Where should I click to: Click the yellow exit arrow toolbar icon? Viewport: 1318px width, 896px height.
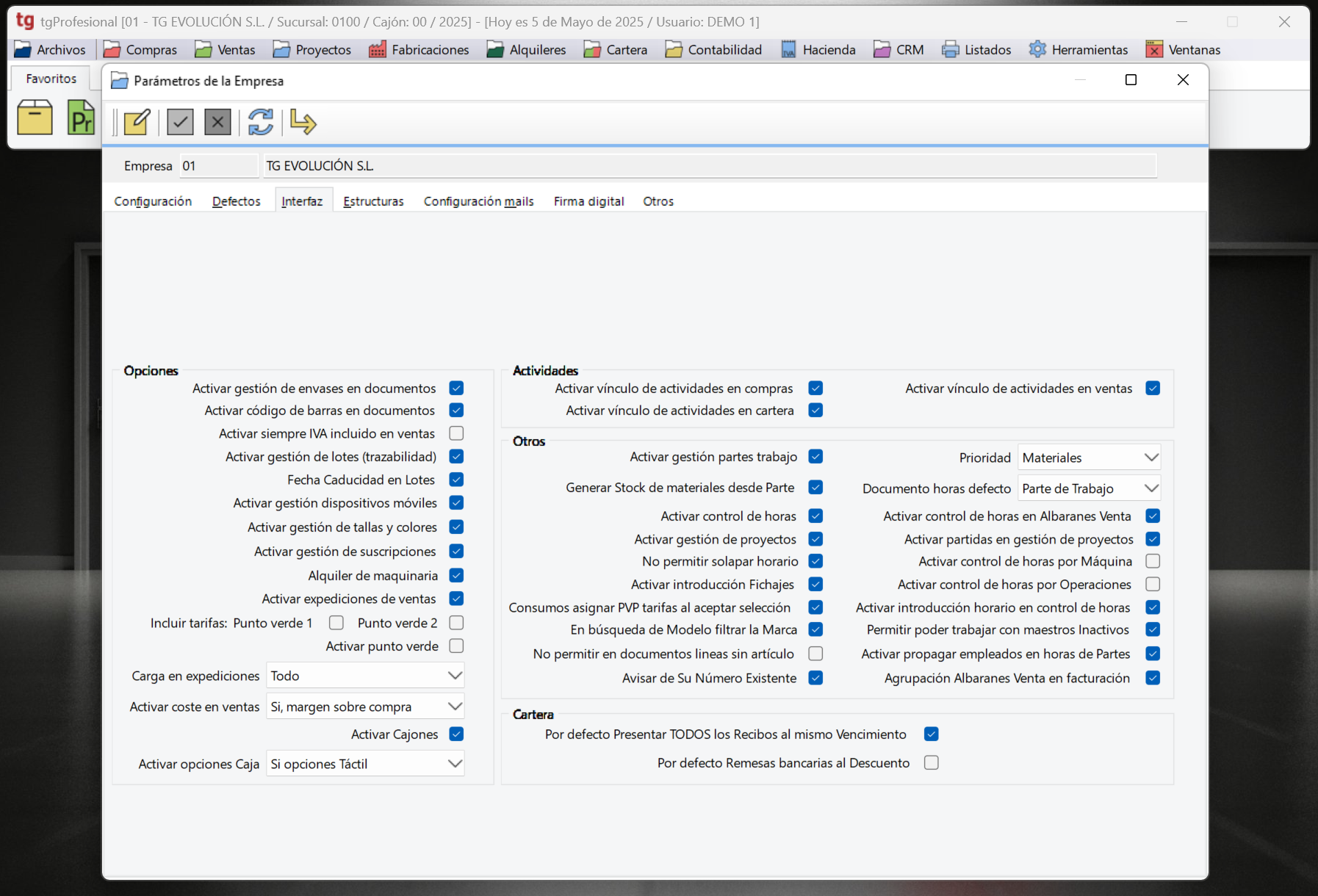[x=303, y=122]
